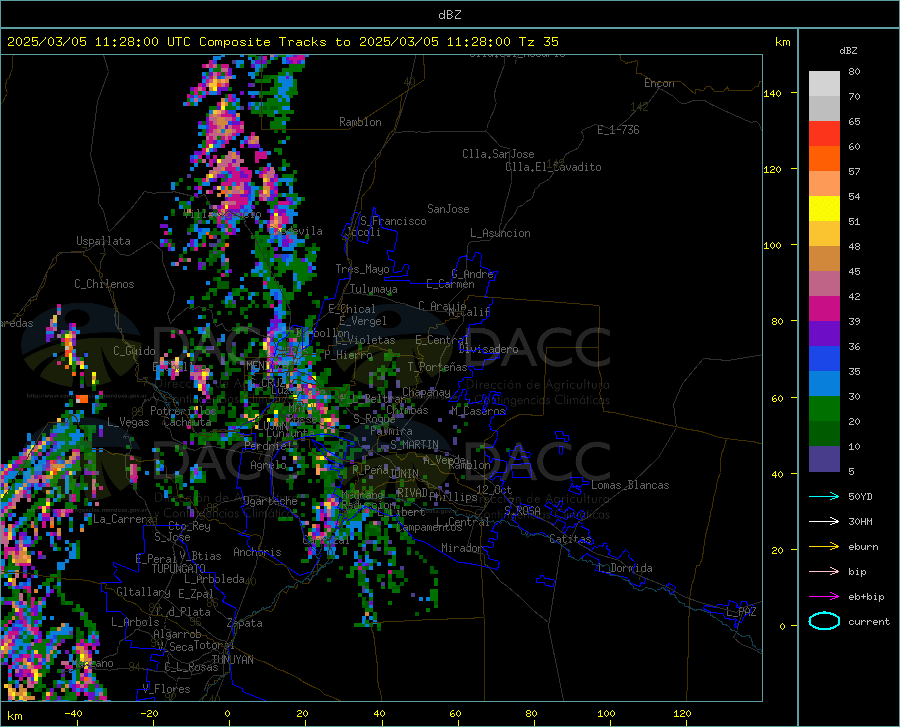Click the TUNUYAN place label

click(x=232, y=660)
